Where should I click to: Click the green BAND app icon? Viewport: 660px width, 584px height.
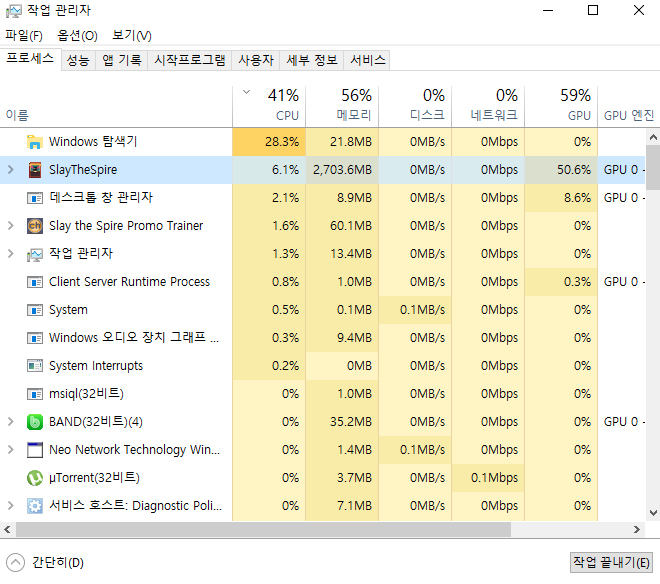click(x=35, y=422)
